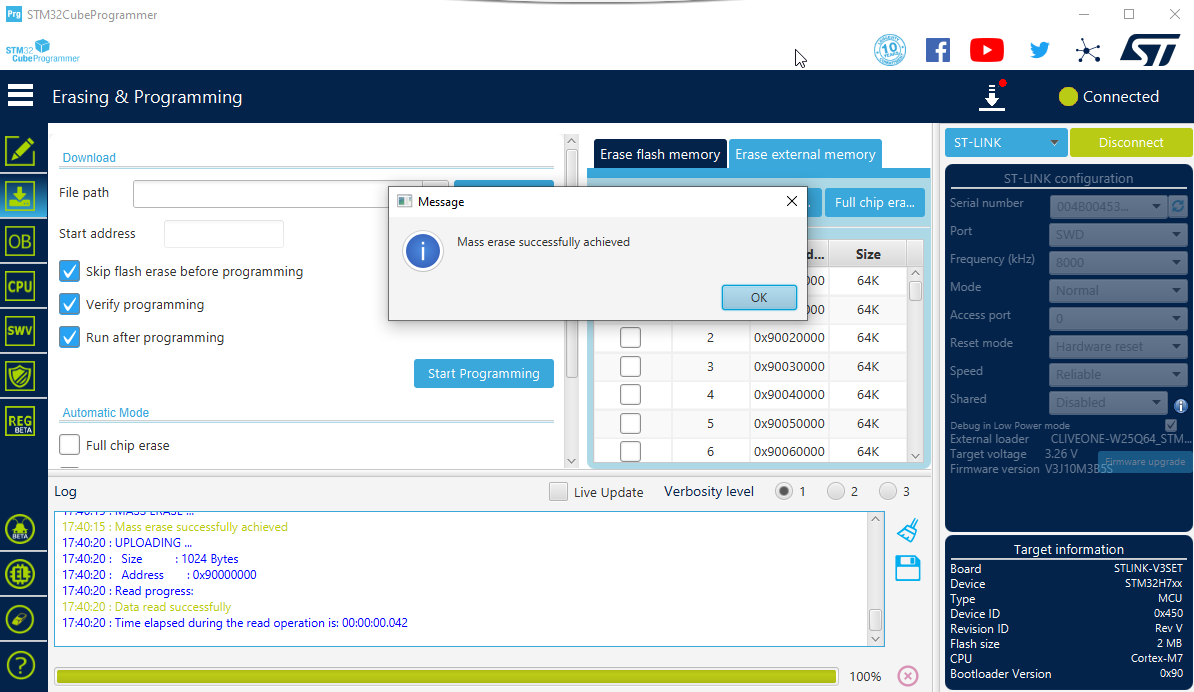Click the Disconnect button
Screen dimensions: 1194x692
(x=1130, y=142)
